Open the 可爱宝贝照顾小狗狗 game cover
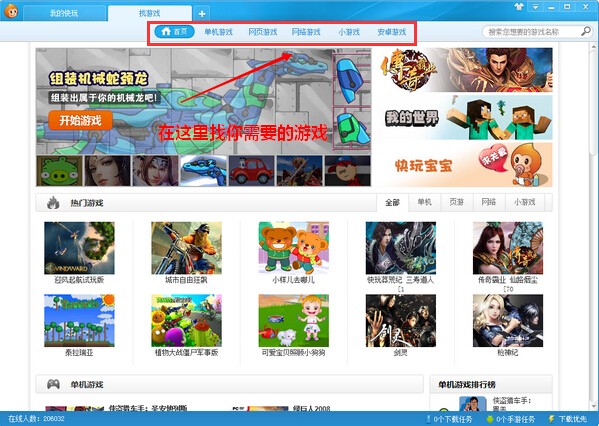Screen dimensions: 599x426 click(x=293, y=321)
